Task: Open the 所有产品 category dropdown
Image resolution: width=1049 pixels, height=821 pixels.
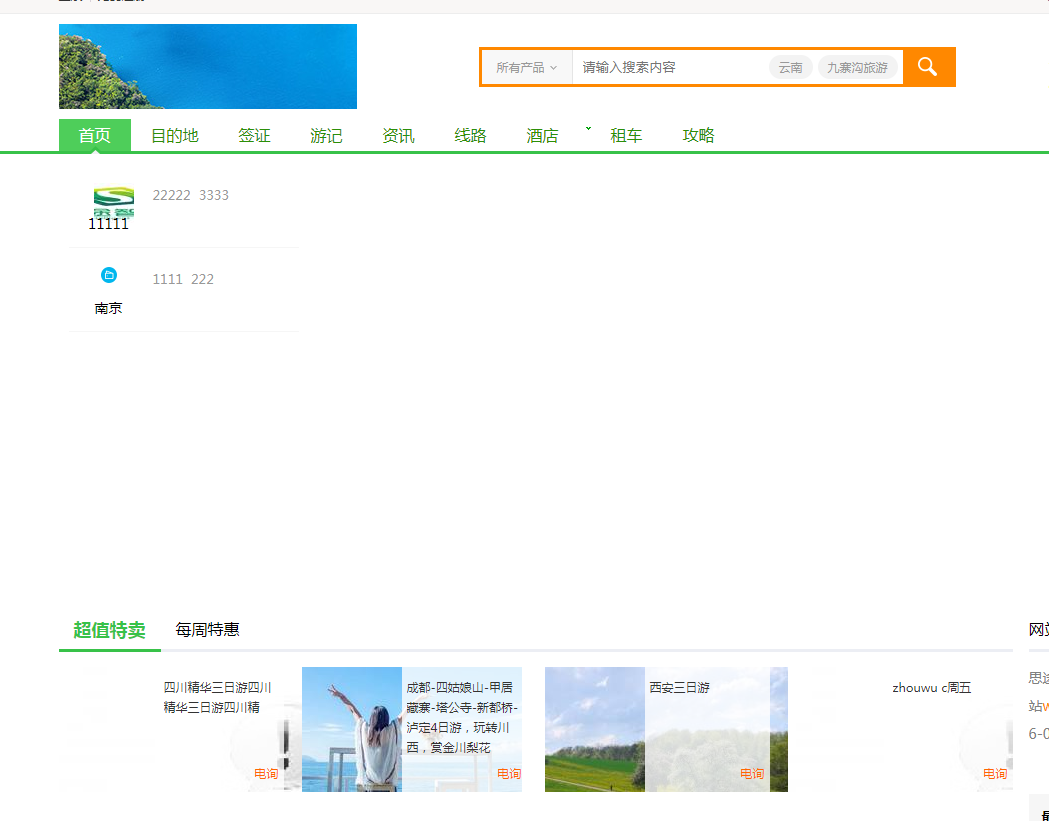Action: point(526,68)
